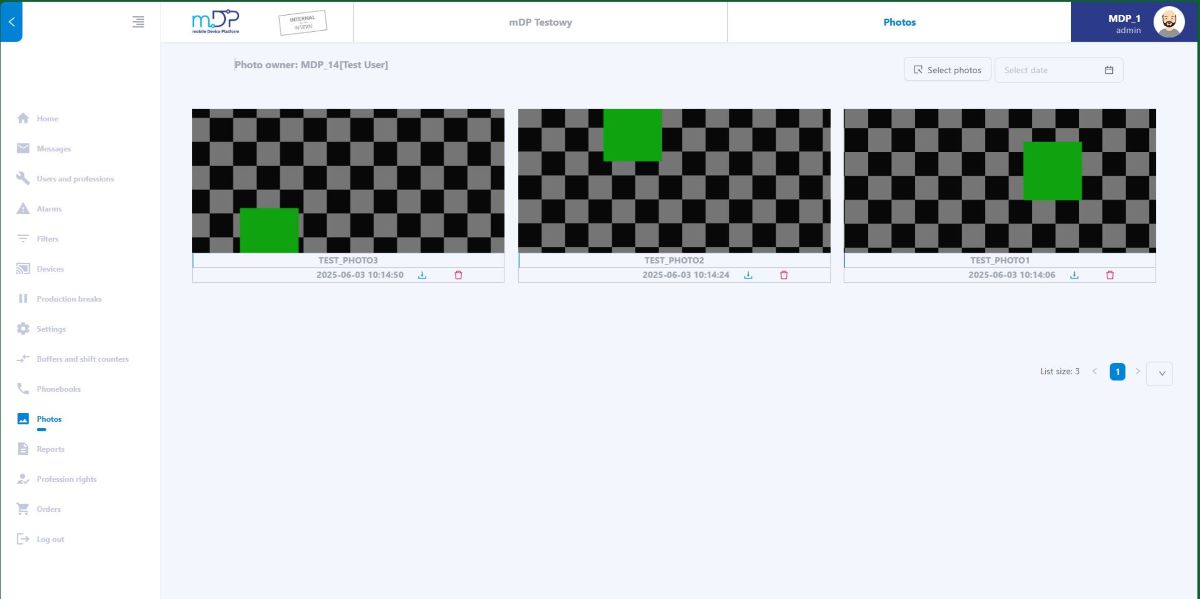Open the Production breaks menu item
The image size is (1200, 599).
pyautogui.click(x=69, y=299)
